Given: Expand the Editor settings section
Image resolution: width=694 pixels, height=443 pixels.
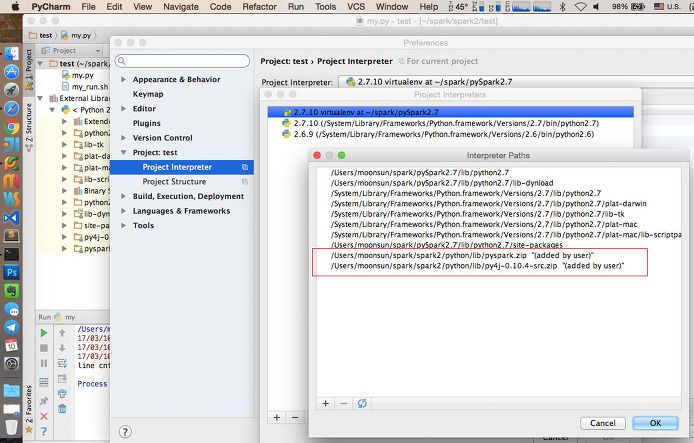Looking at the screenshot, I should (123, 108).
